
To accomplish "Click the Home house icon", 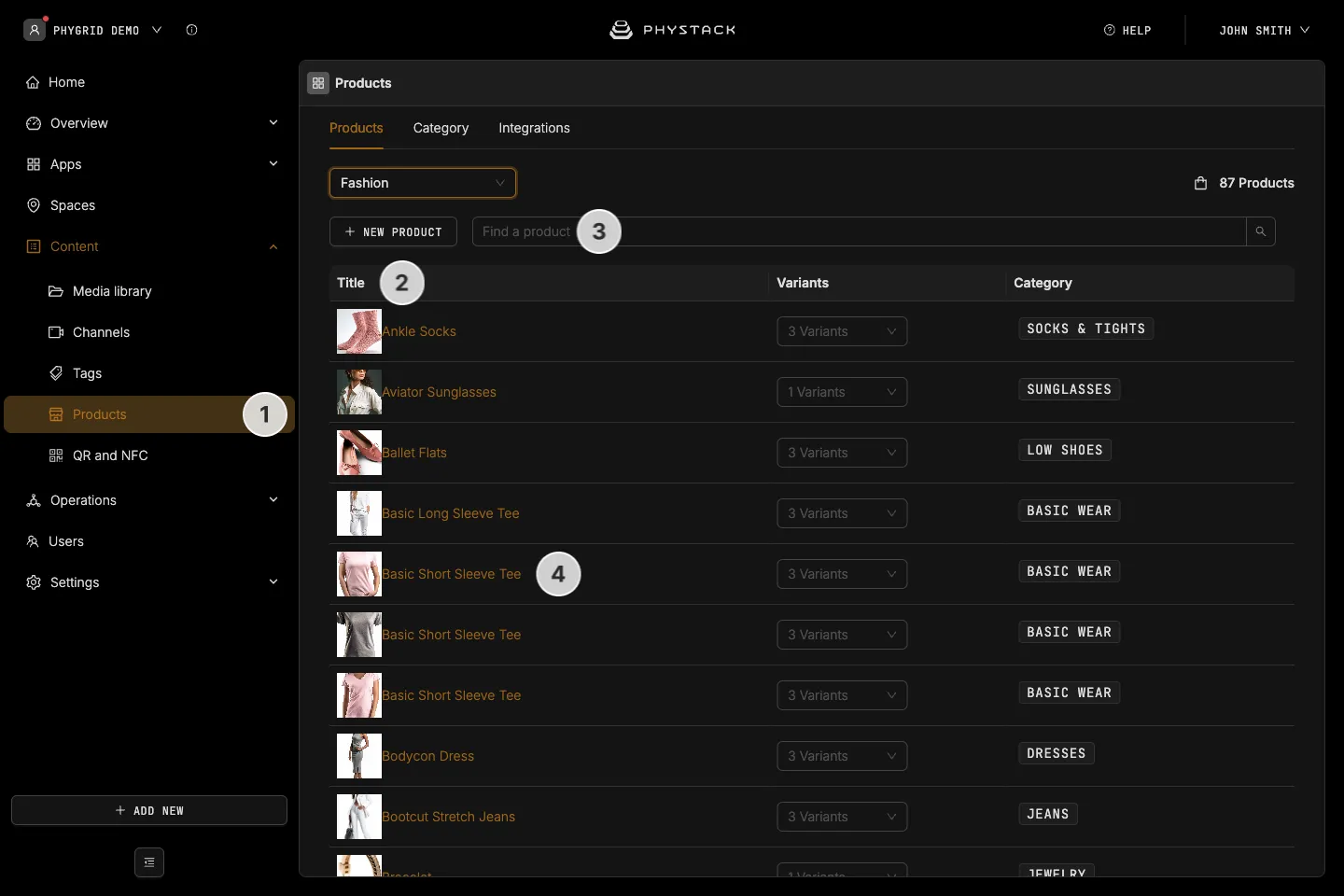I will [33, 82].
